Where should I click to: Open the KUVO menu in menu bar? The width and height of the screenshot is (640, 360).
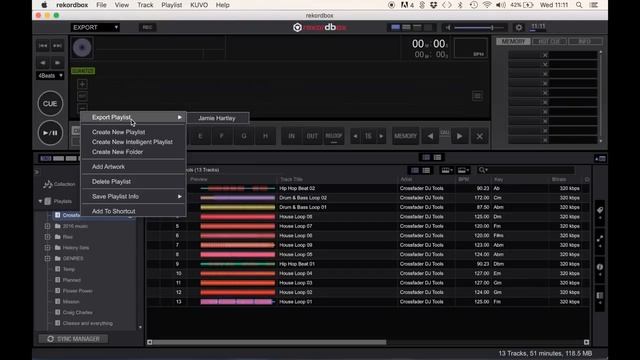coord(199,5)
